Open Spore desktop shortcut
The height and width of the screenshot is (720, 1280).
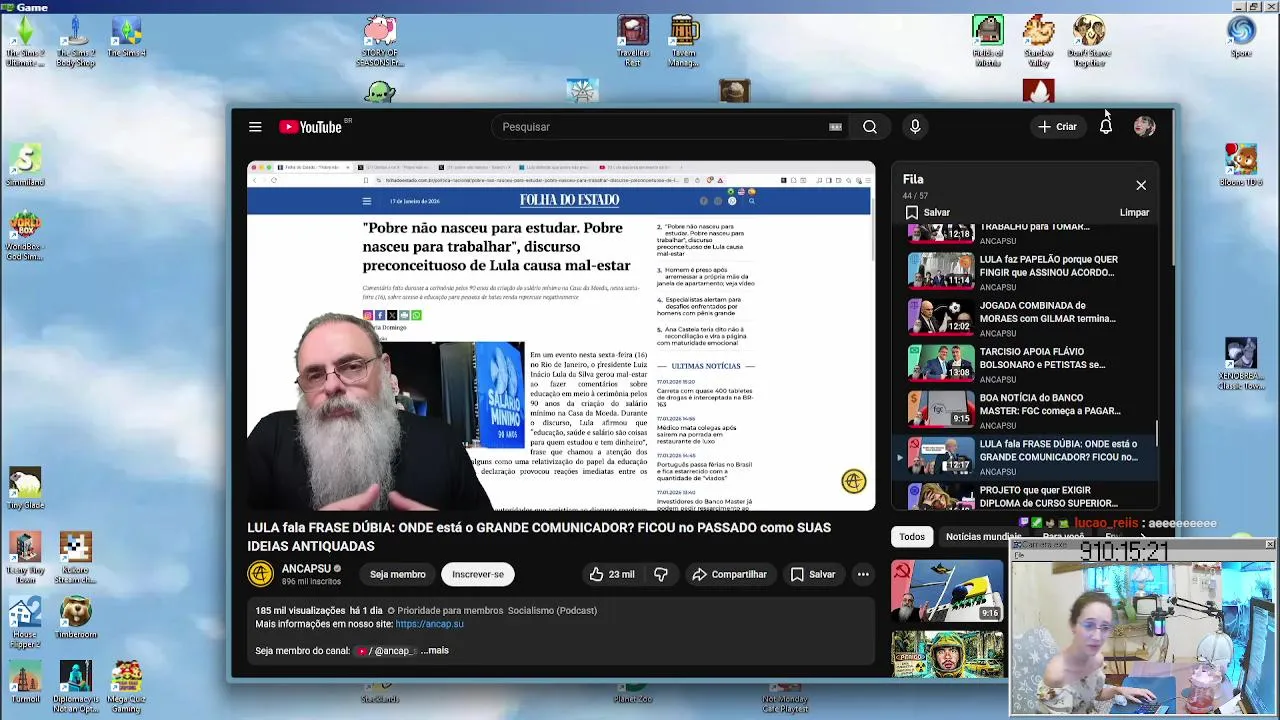click(1241, 38)
